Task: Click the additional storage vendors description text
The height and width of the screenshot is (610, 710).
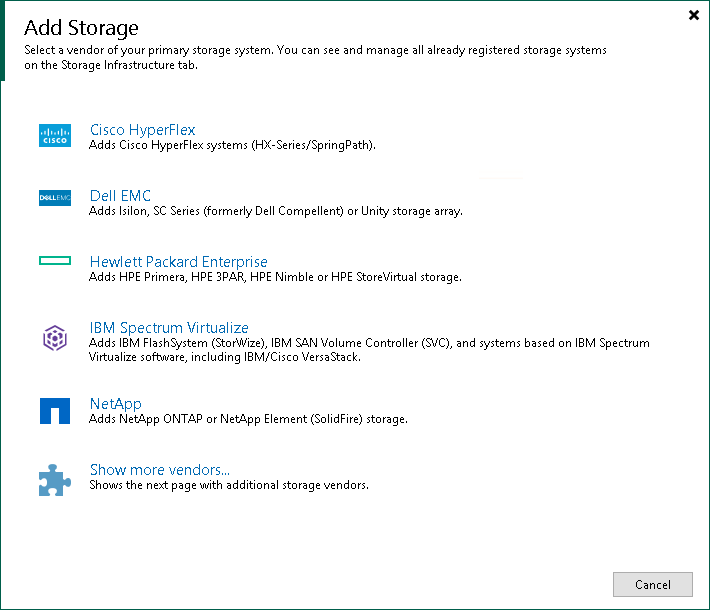Action: point(229,485)
